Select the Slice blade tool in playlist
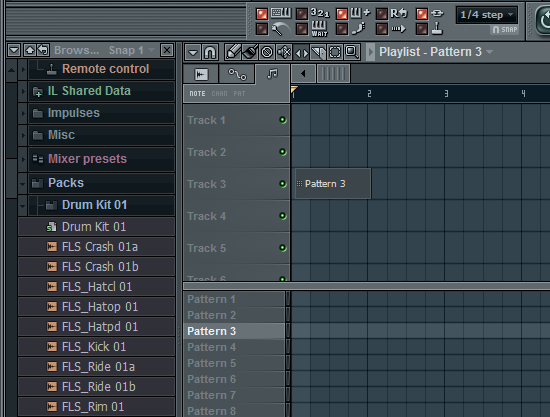 click(x=318, y=53)
